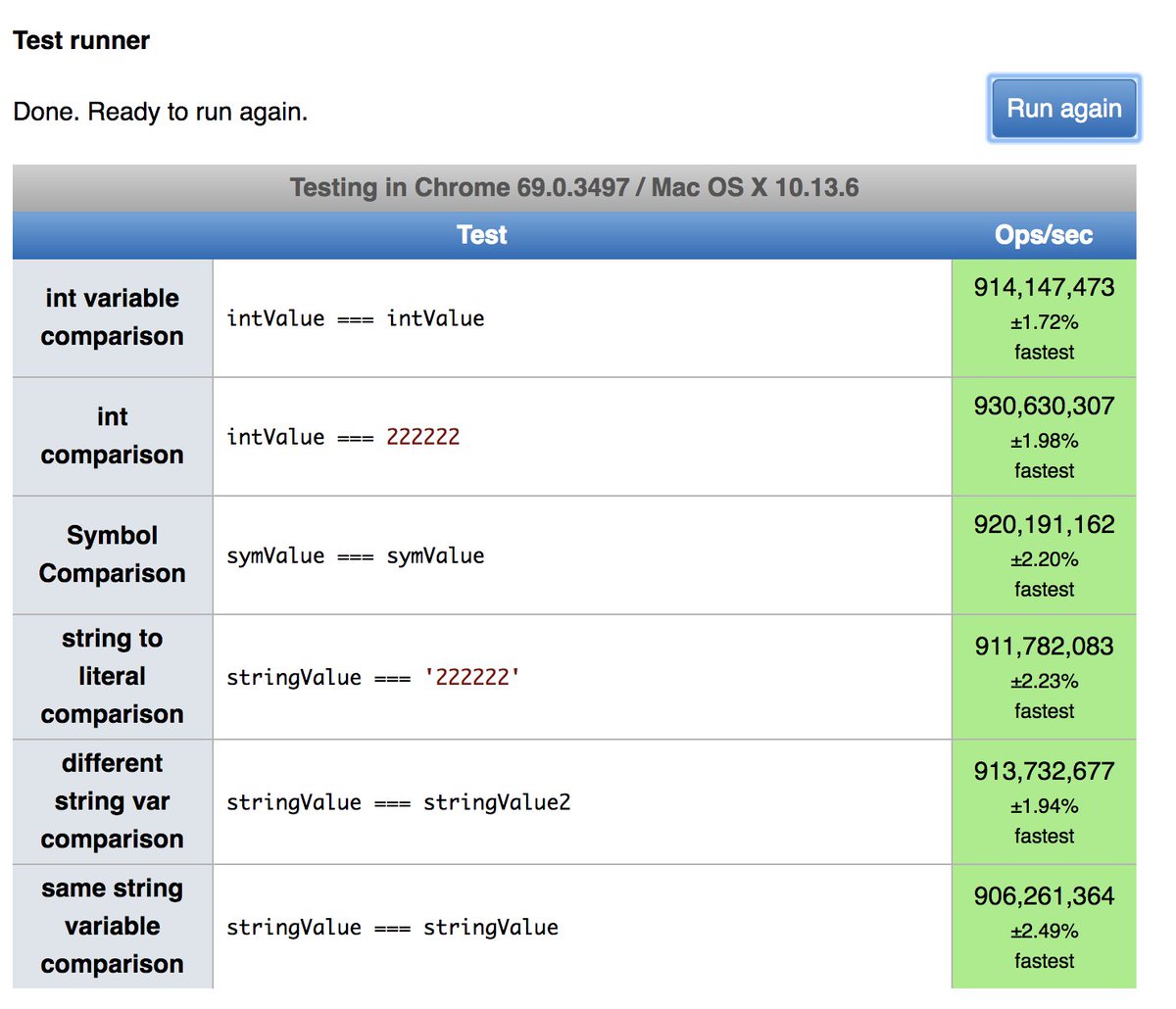The width and height of the screenshot is (1176, 1009).
Task: Click the ±1.72% margin value
Action: pos(1044,321)
